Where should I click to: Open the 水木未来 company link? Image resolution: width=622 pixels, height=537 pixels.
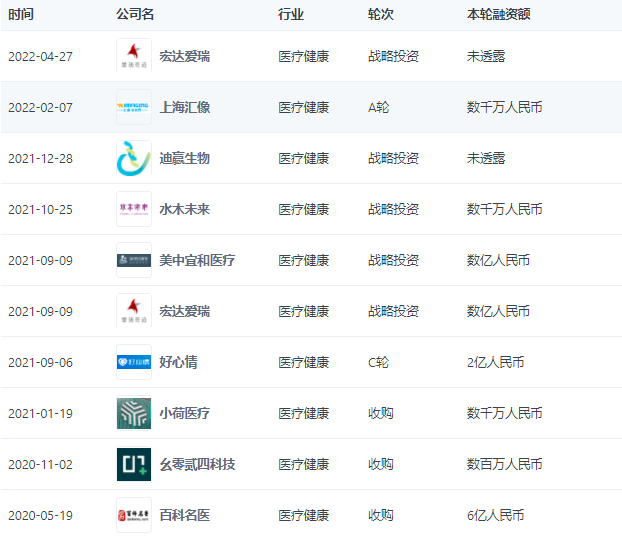[x=184, y=209]
